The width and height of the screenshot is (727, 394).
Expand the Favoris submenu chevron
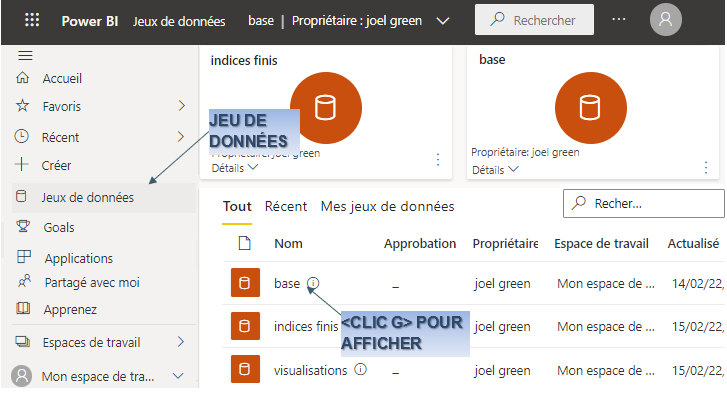(182, 106)
